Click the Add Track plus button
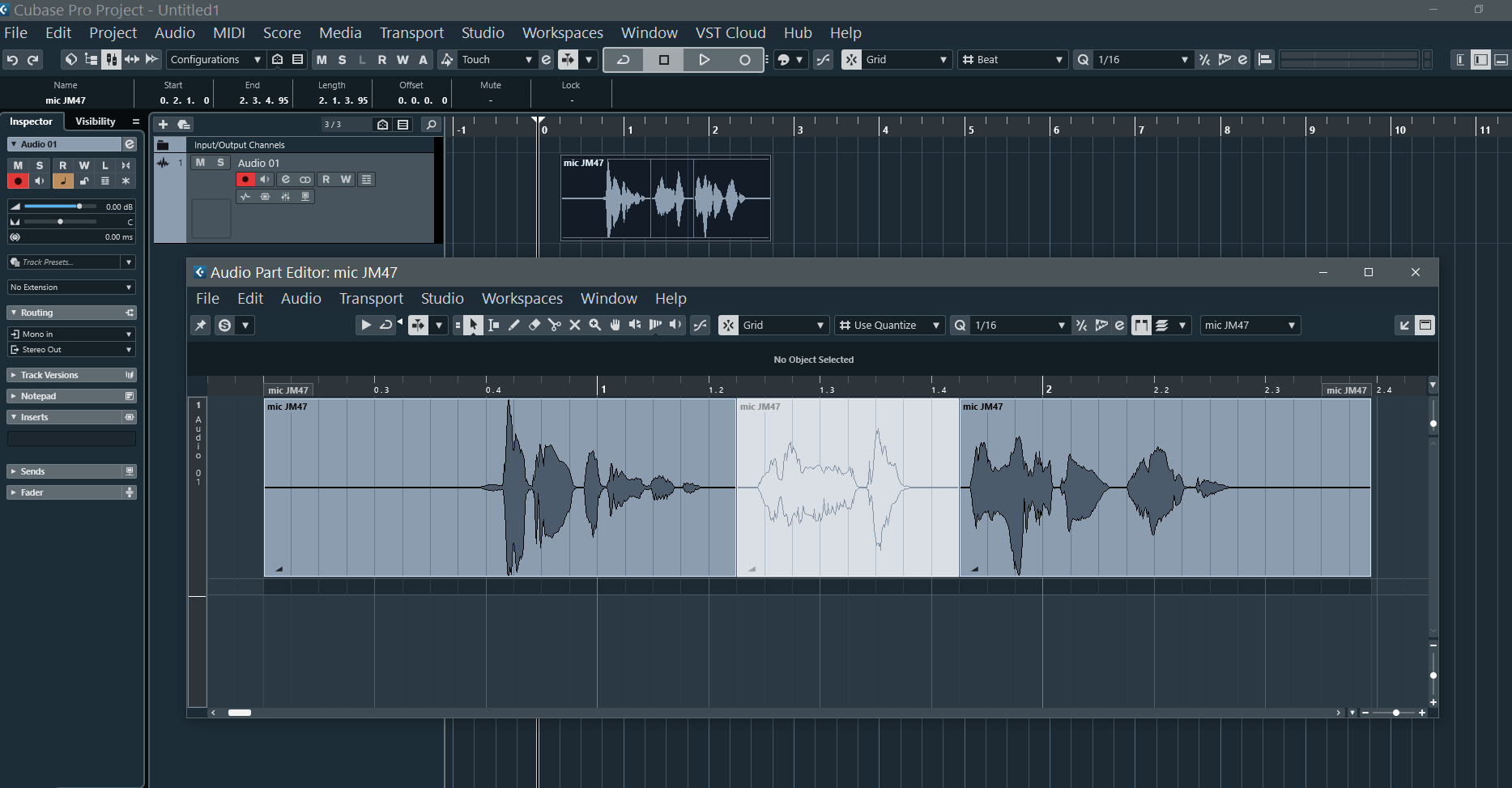 click(x=163, y=125)
